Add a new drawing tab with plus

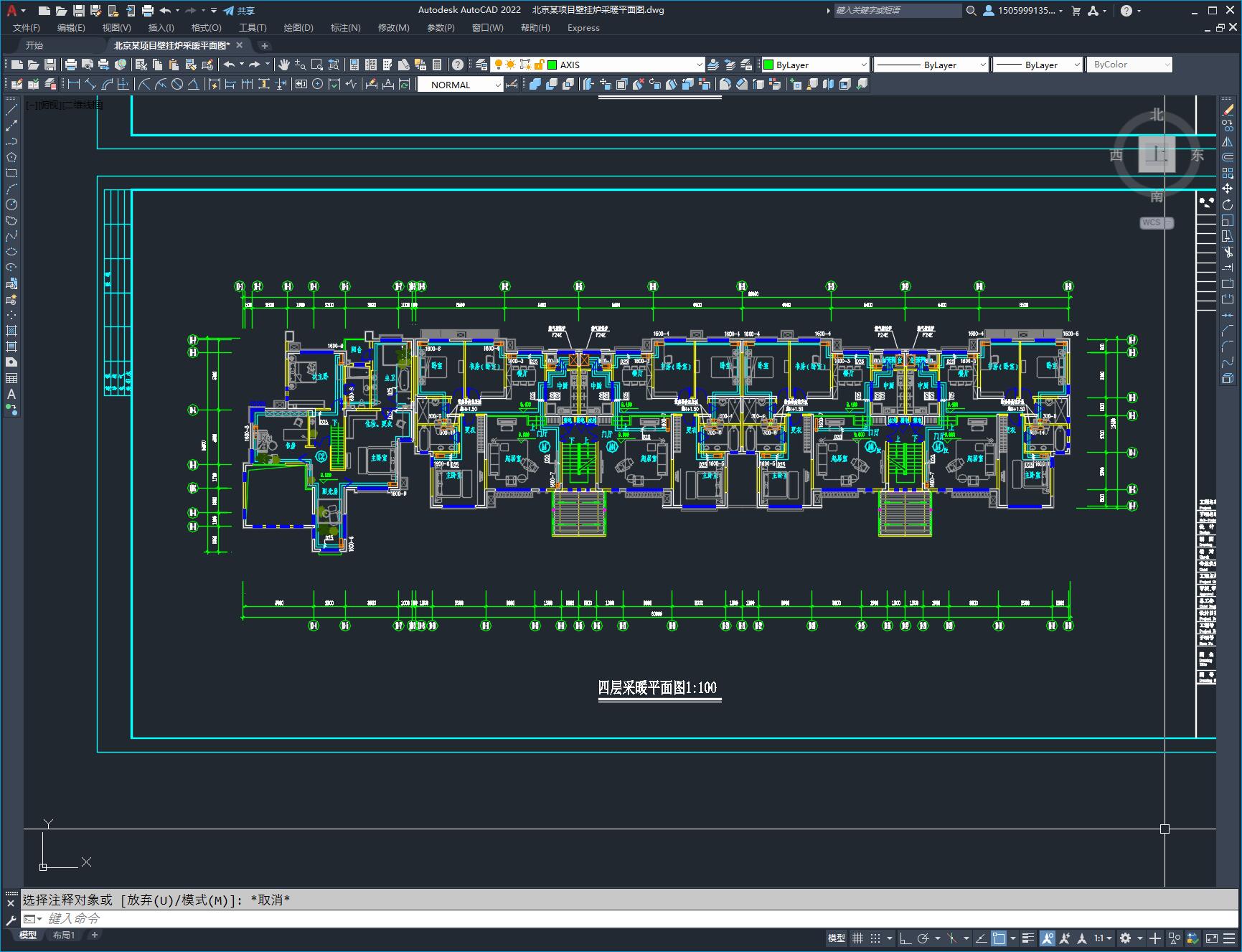click(264, 45)
